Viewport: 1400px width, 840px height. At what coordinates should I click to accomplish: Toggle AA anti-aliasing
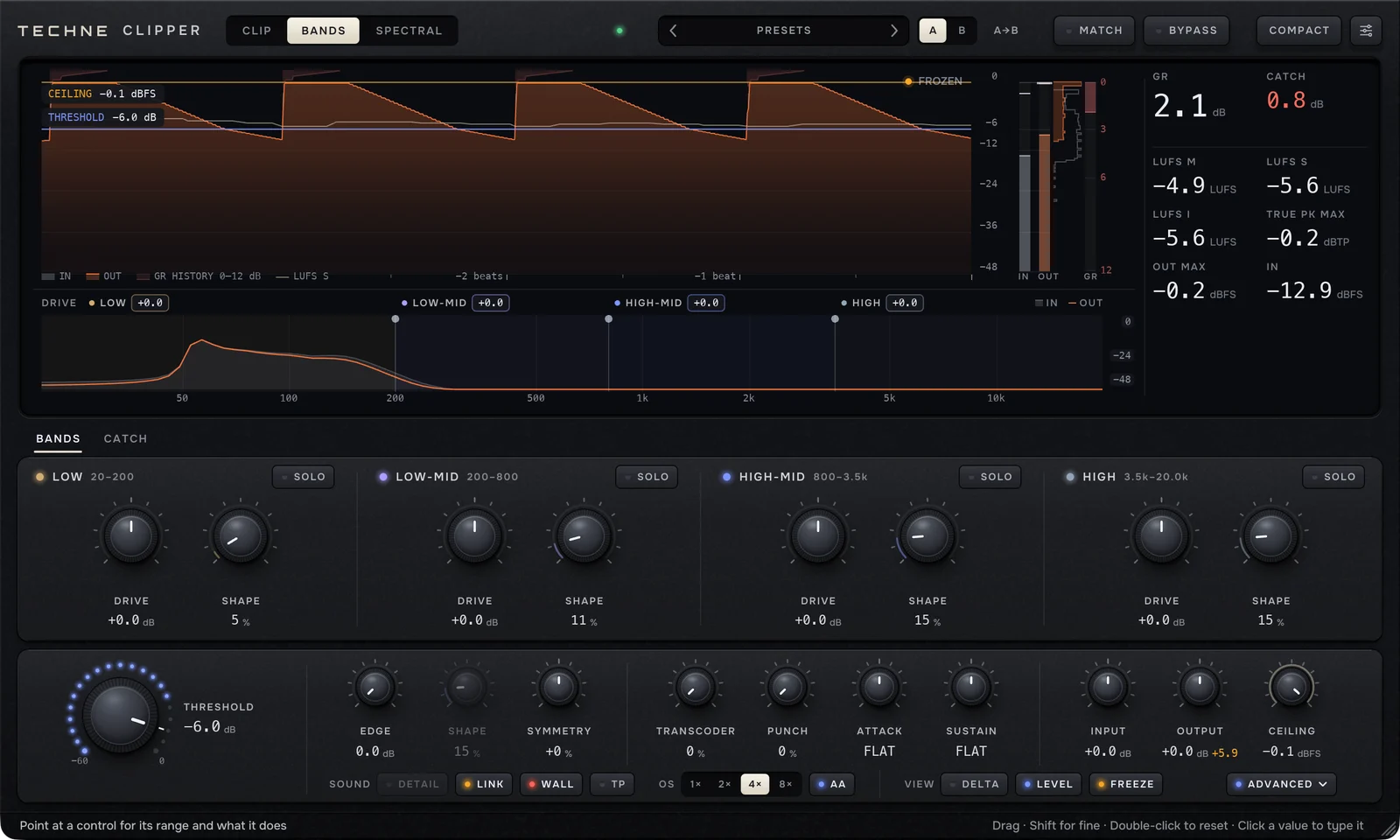[x=831, y=784]
